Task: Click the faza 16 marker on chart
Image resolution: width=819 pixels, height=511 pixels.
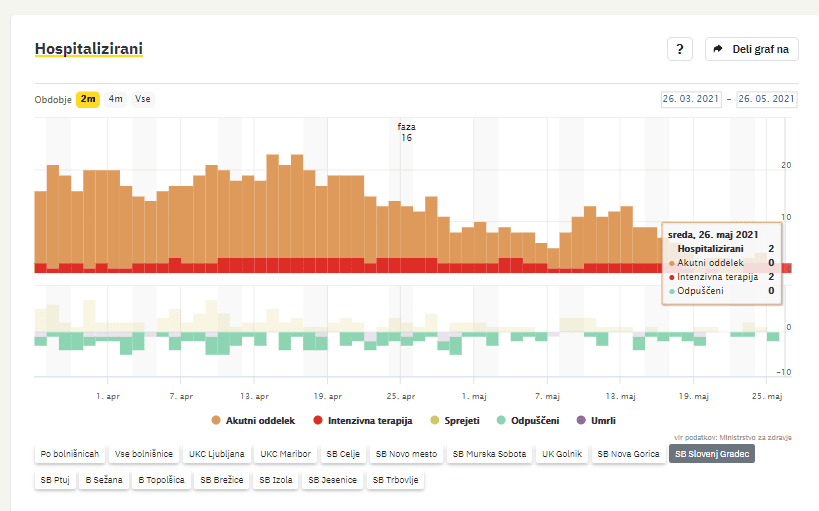Action: 406,132
